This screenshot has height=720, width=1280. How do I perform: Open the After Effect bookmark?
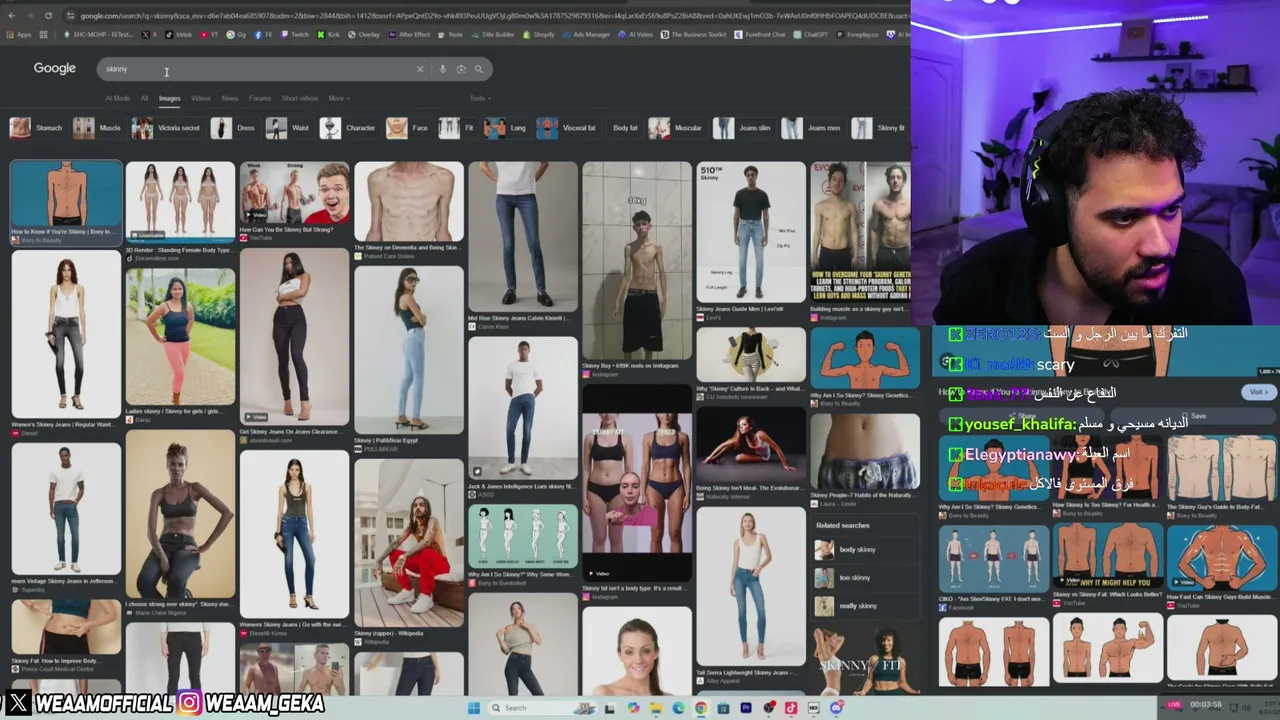pyautogui.click(x=409, y=35)
